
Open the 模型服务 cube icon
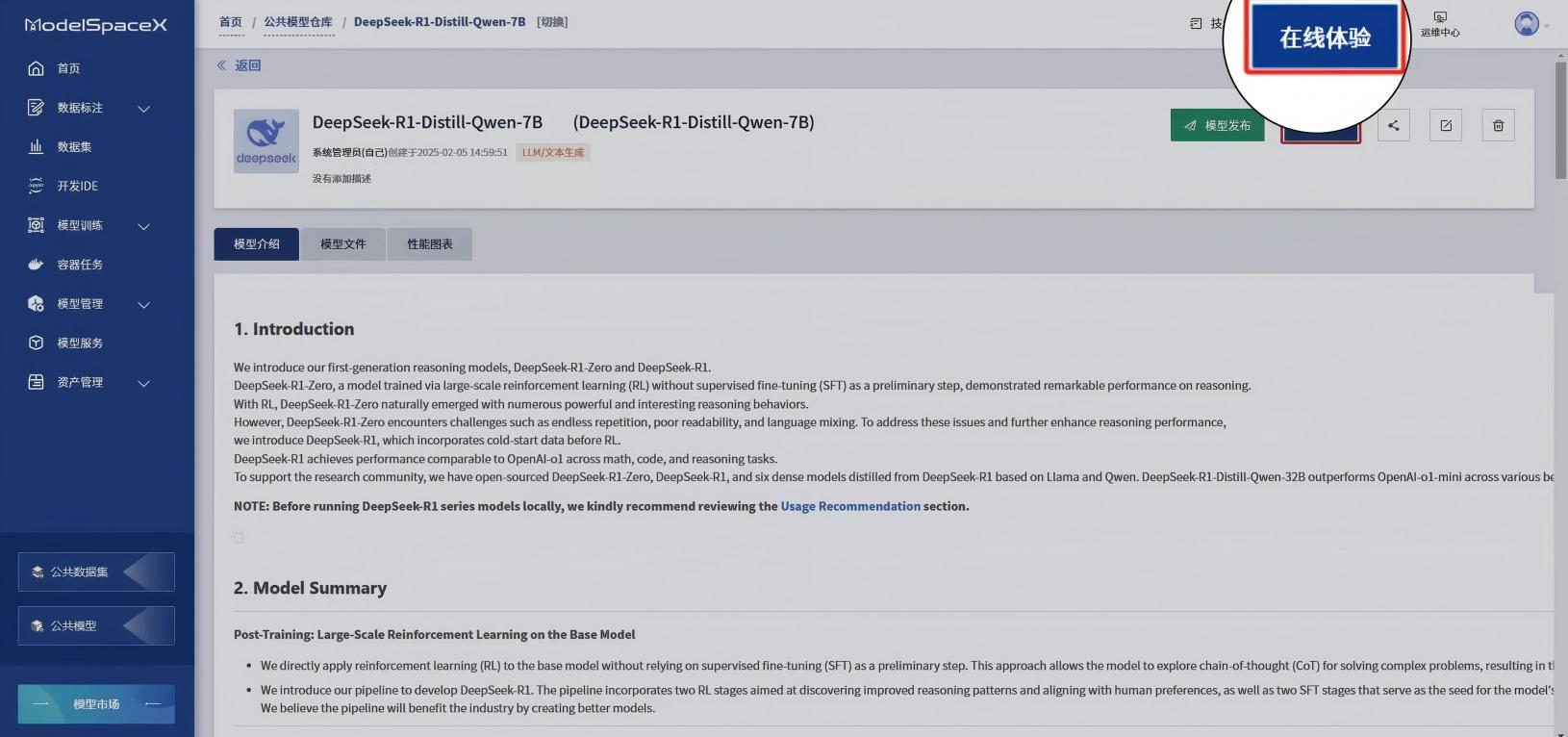(x=36, y=343)
